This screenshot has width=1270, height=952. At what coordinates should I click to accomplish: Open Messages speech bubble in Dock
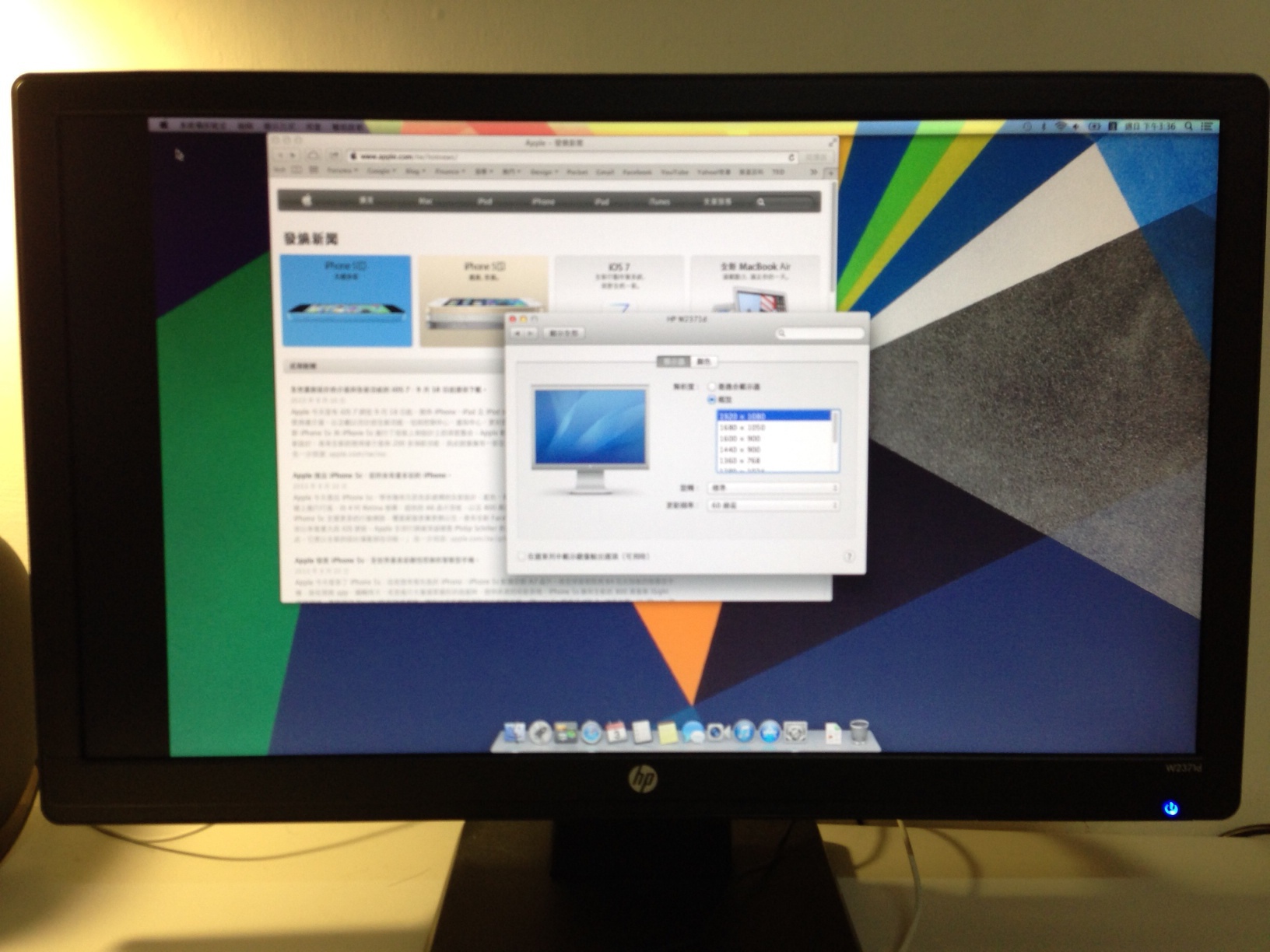(693, 732)
